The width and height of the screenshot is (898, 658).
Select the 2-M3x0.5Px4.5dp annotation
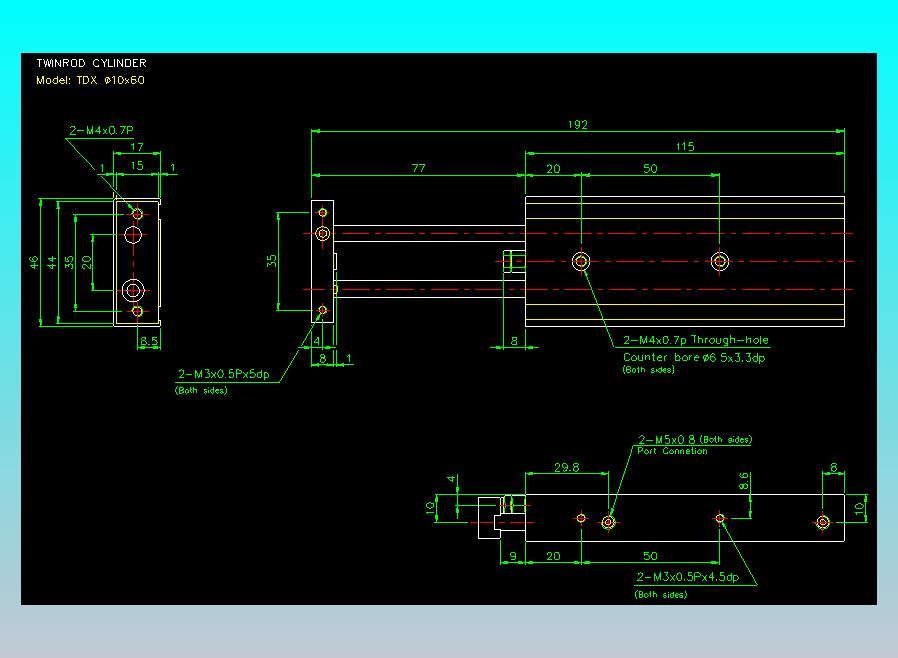(x=687, y=577)
